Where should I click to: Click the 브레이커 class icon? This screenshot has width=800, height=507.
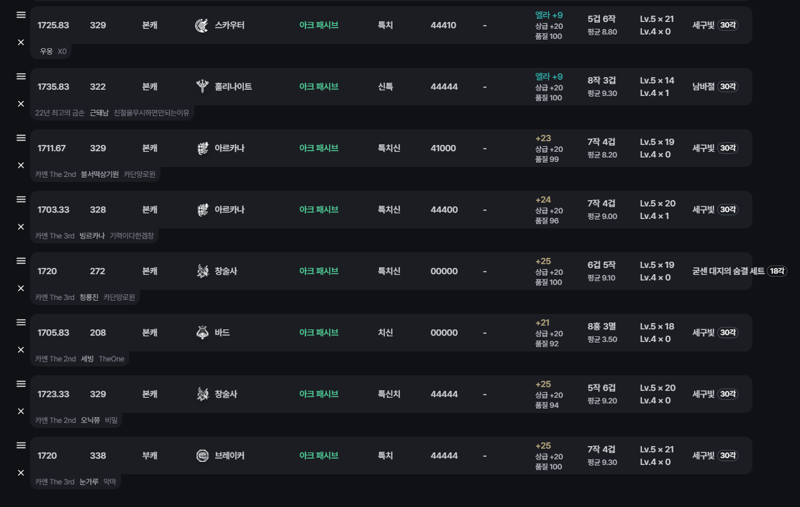click(202, 455)
